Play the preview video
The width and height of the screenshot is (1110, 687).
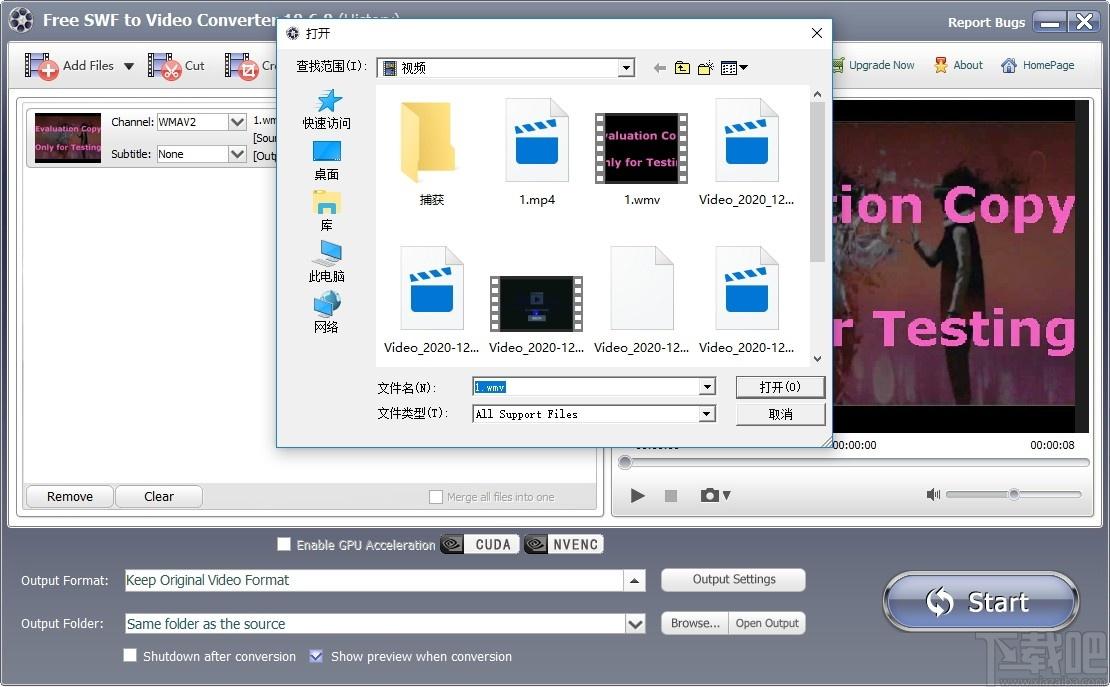637,496
